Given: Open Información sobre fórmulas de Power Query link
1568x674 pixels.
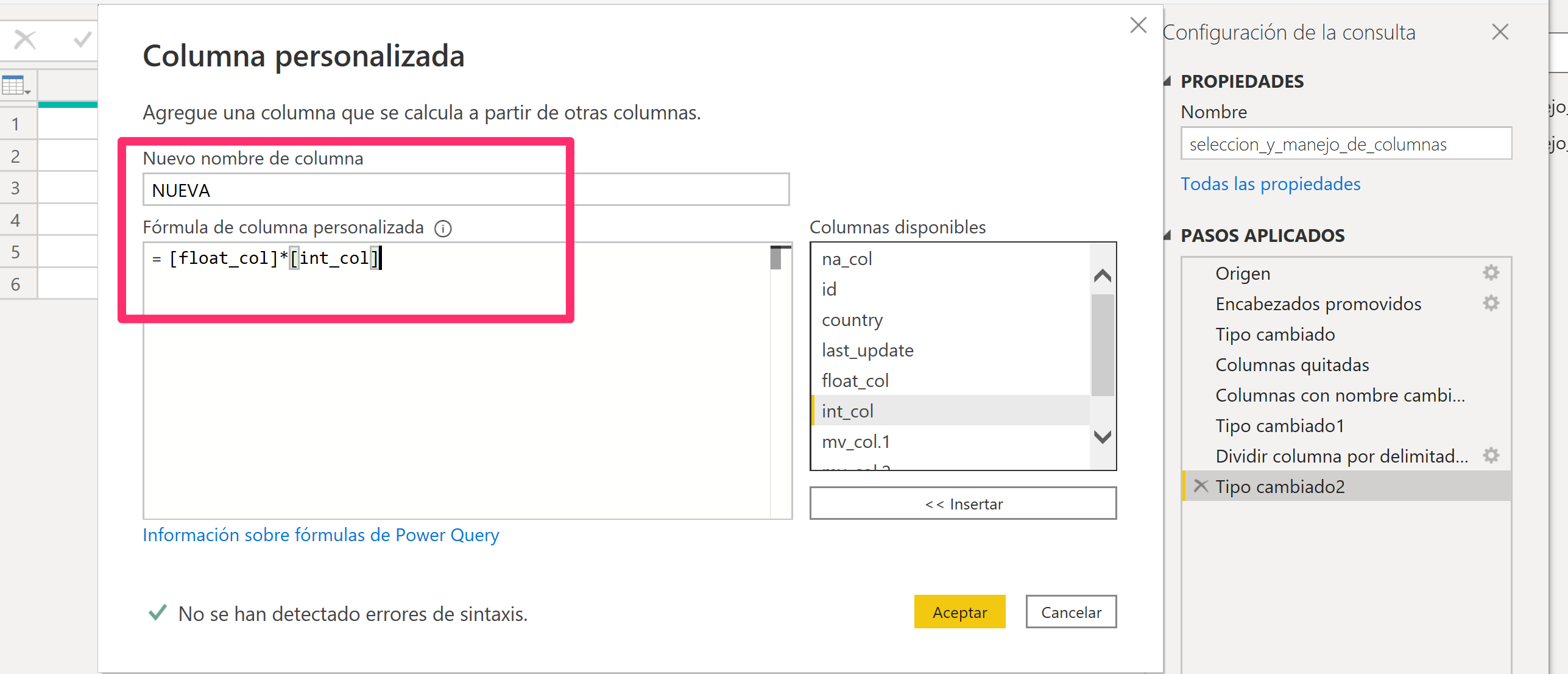Looking at the screenshot, I should point(321,535).
